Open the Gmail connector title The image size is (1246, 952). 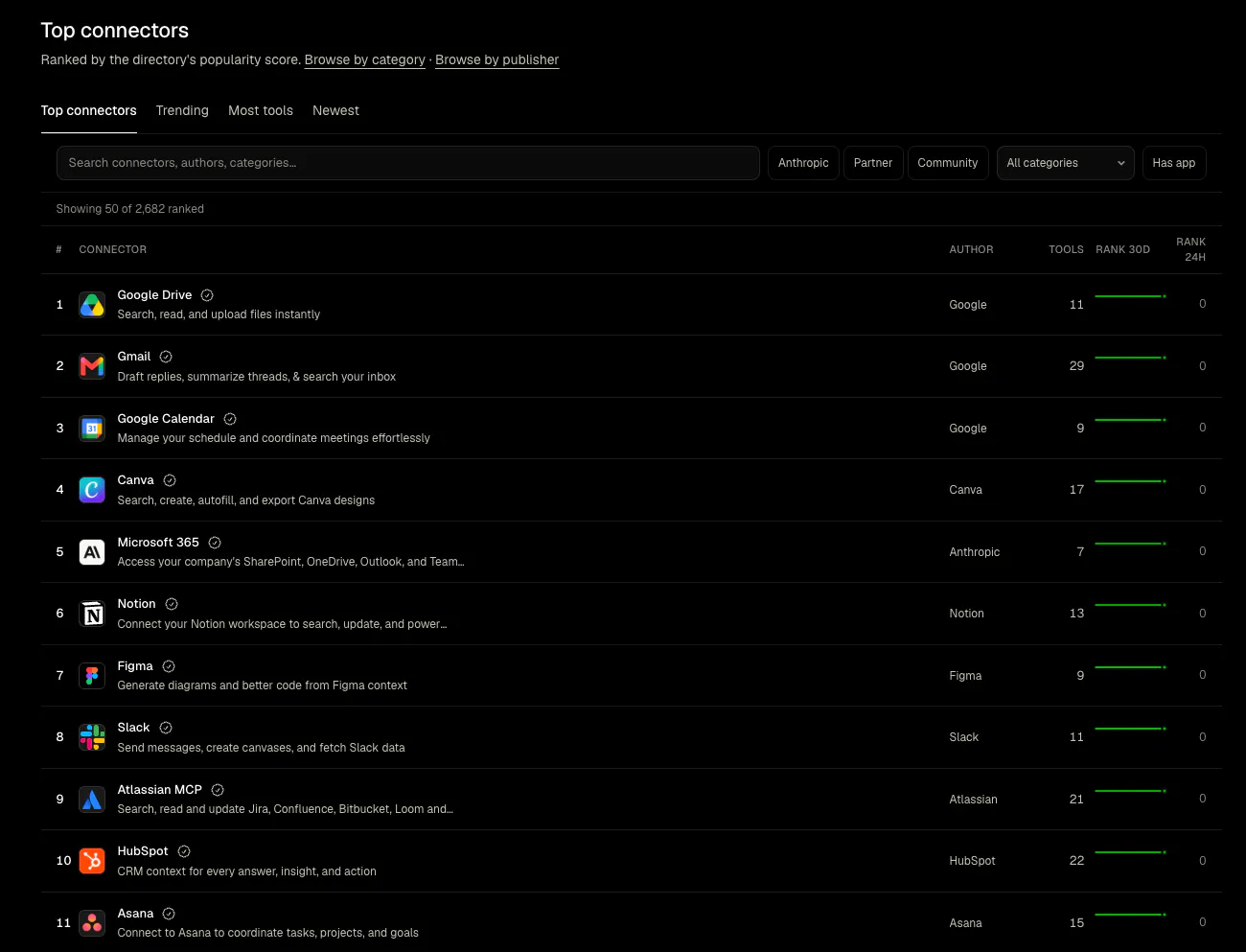pos(134,357)
